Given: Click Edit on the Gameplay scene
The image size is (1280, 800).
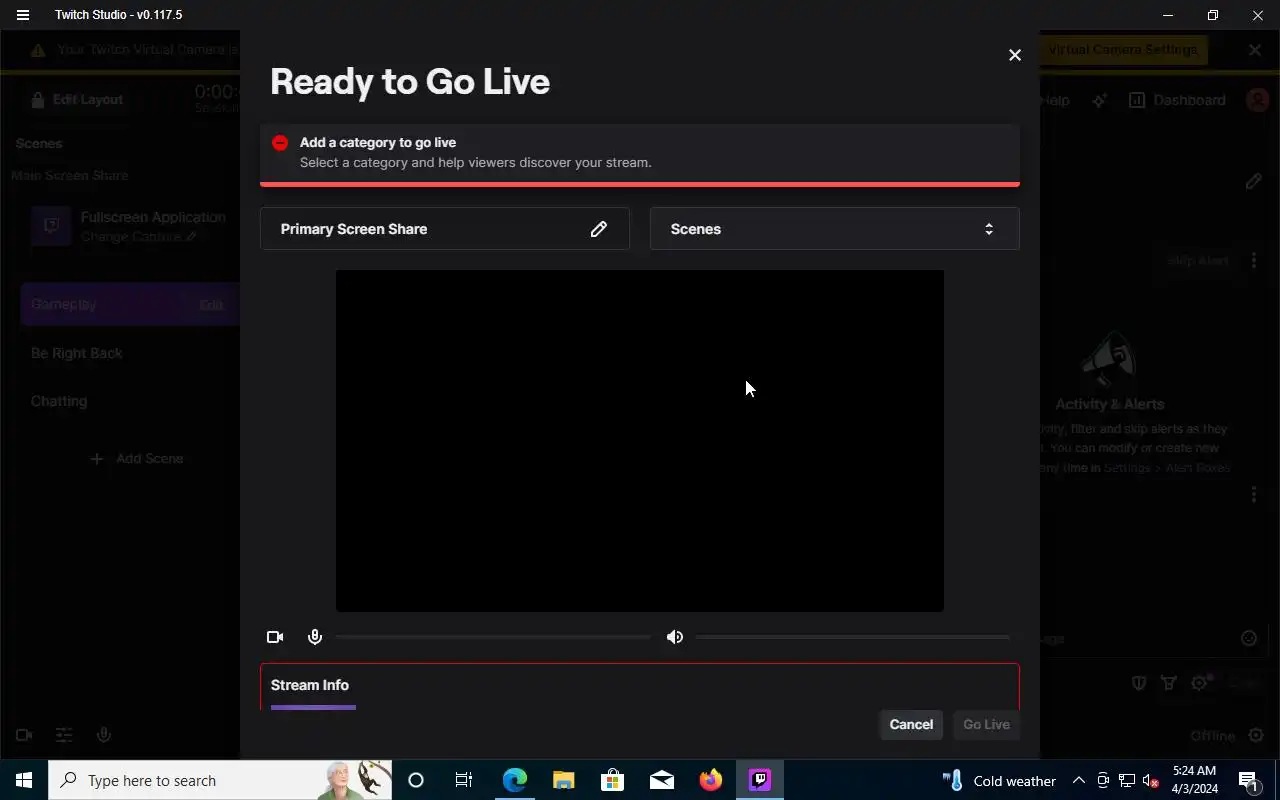Looking at the screenshot, I should 211,305.
